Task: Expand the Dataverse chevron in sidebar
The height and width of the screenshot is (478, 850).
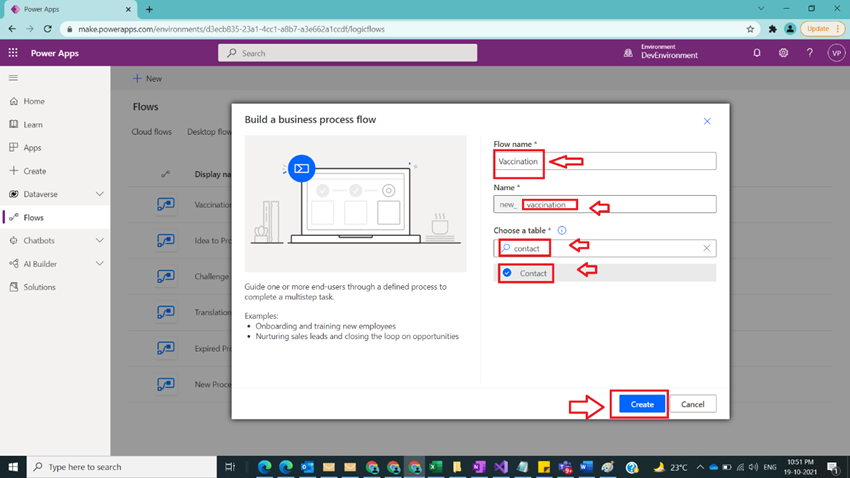Action: click(100, 194)
